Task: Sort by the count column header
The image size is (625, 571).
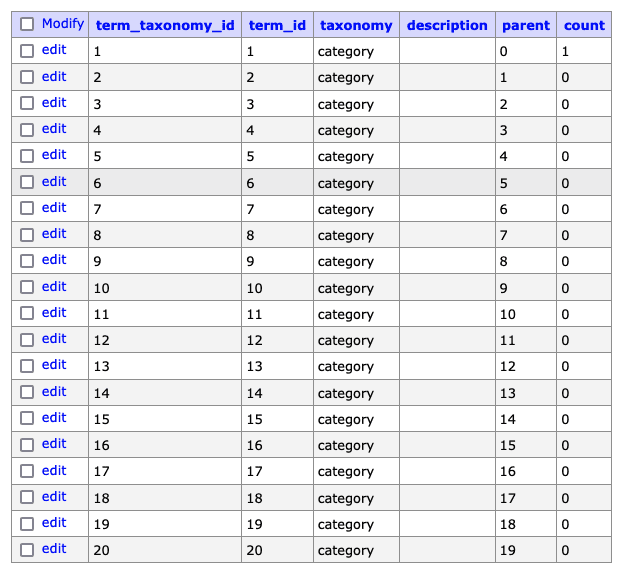Action: click(584, 26)
